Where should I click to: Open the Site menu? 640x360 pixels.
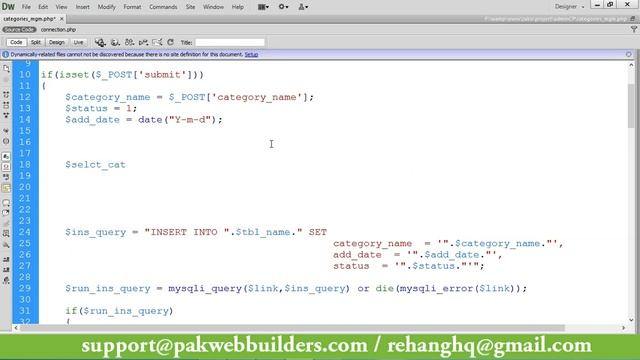[190, 7]
